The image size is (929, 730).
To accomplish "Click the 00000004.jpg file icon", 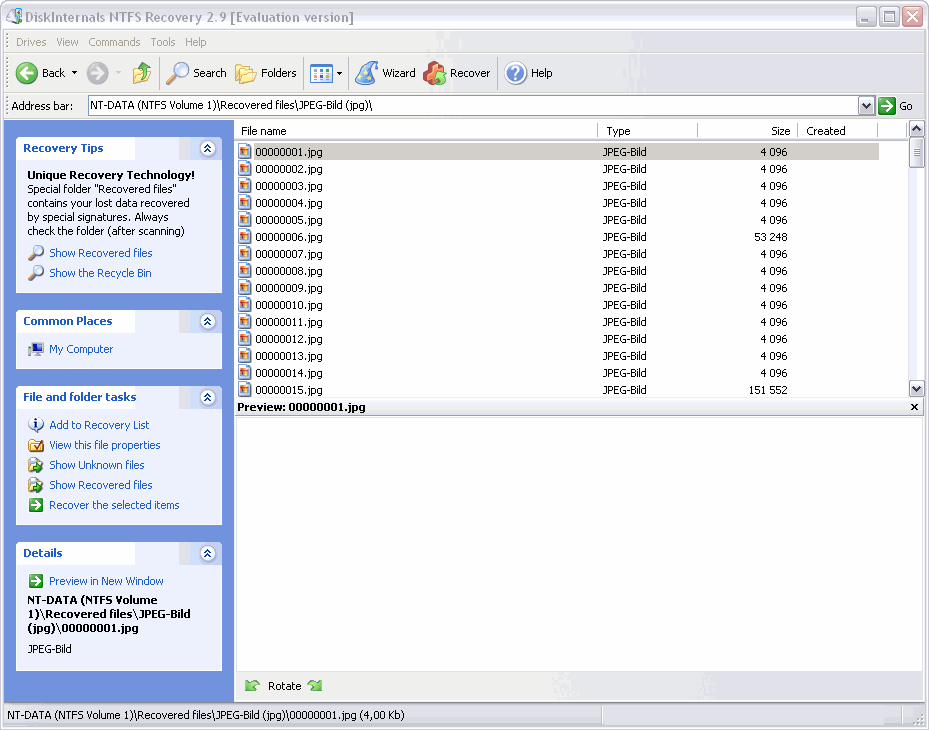I will [245, 203].
